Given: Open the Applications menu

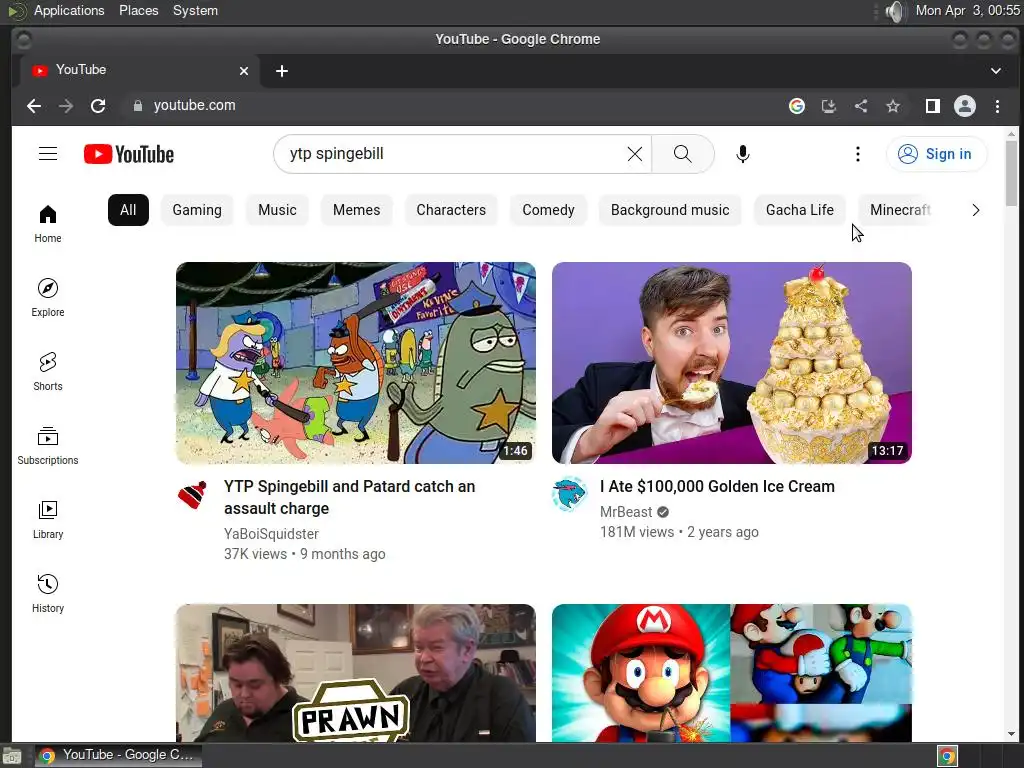Looking at the screenshot, I should (69, 11).
